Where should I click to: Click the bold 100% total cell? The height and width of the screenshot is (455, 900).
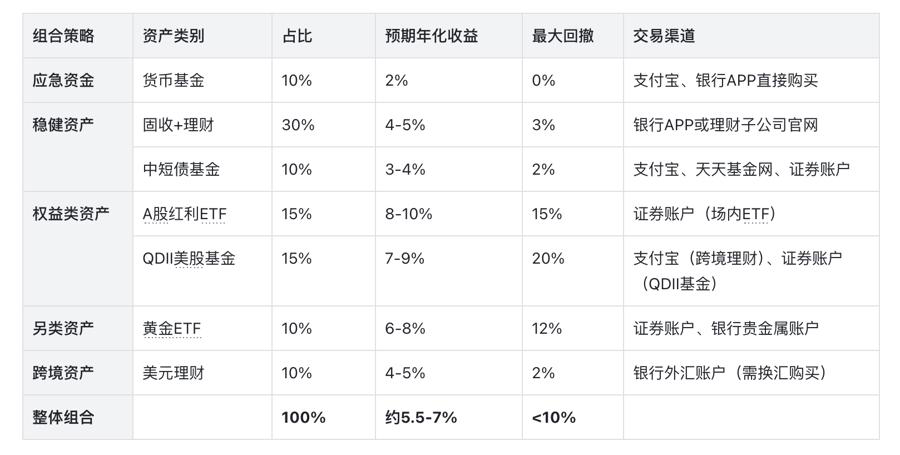pyautogui.click(x=303, y=417)
